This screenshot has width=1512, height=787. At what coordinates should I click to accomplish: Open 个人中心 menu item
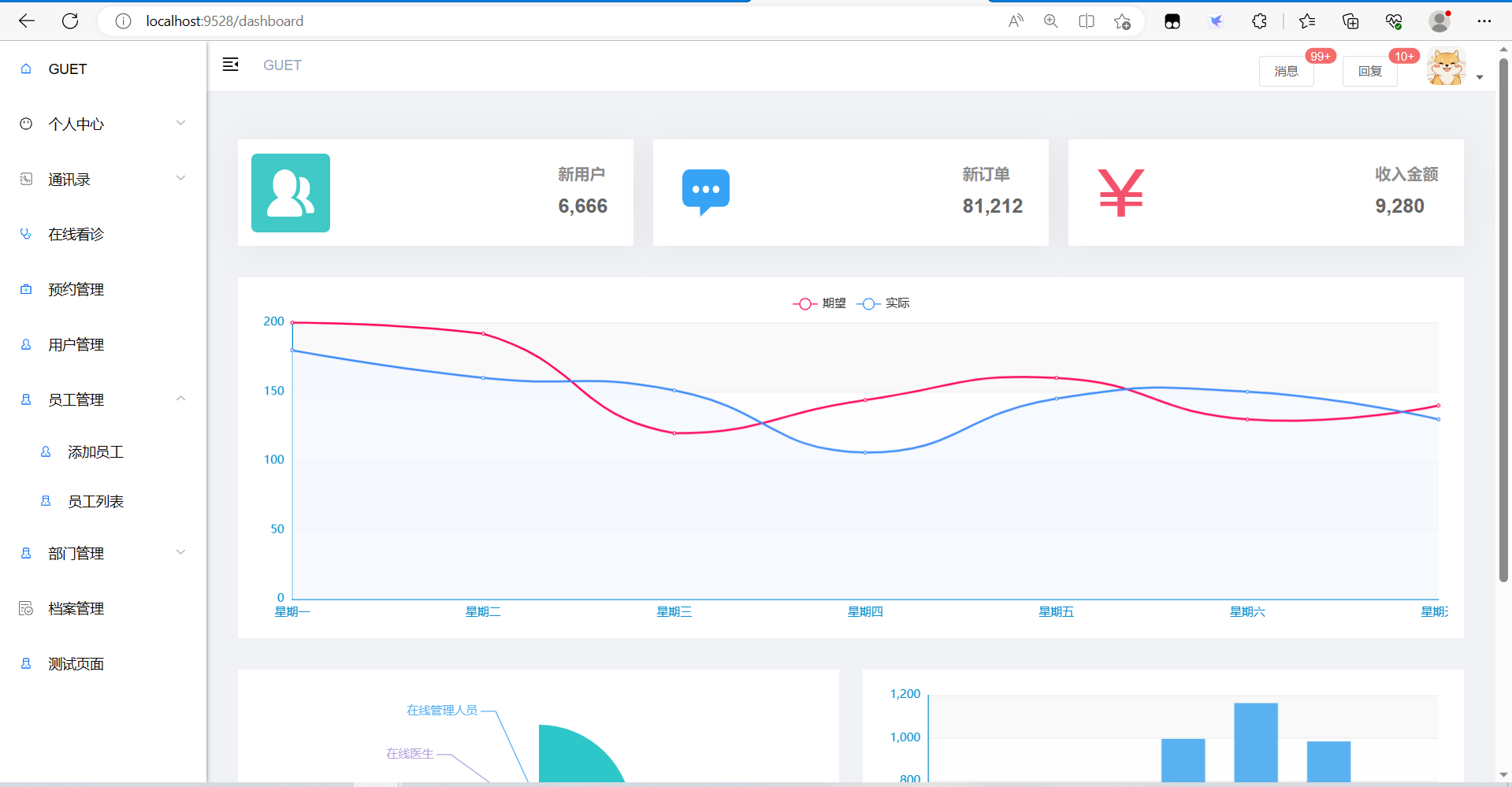click(x=103, y=124)
